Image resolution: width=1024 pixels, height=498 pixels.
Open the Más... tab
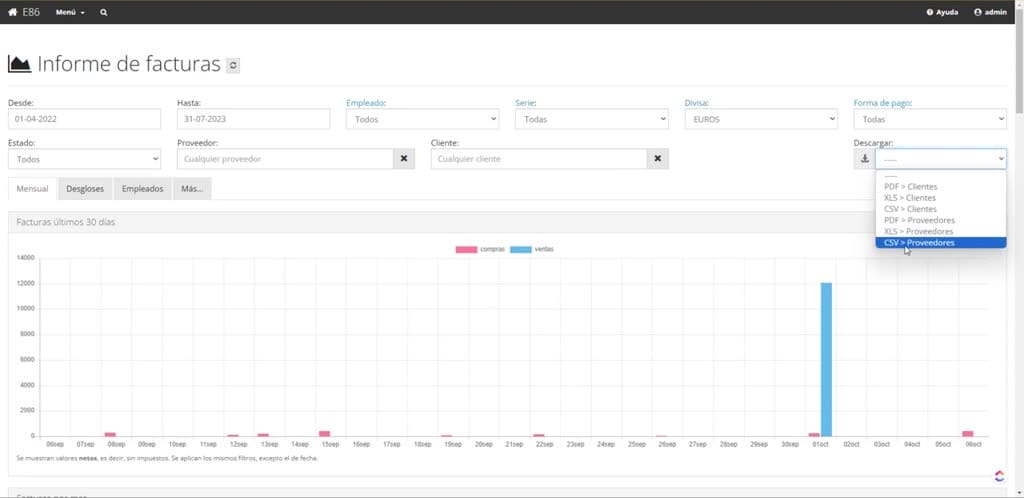click(192, 189)
